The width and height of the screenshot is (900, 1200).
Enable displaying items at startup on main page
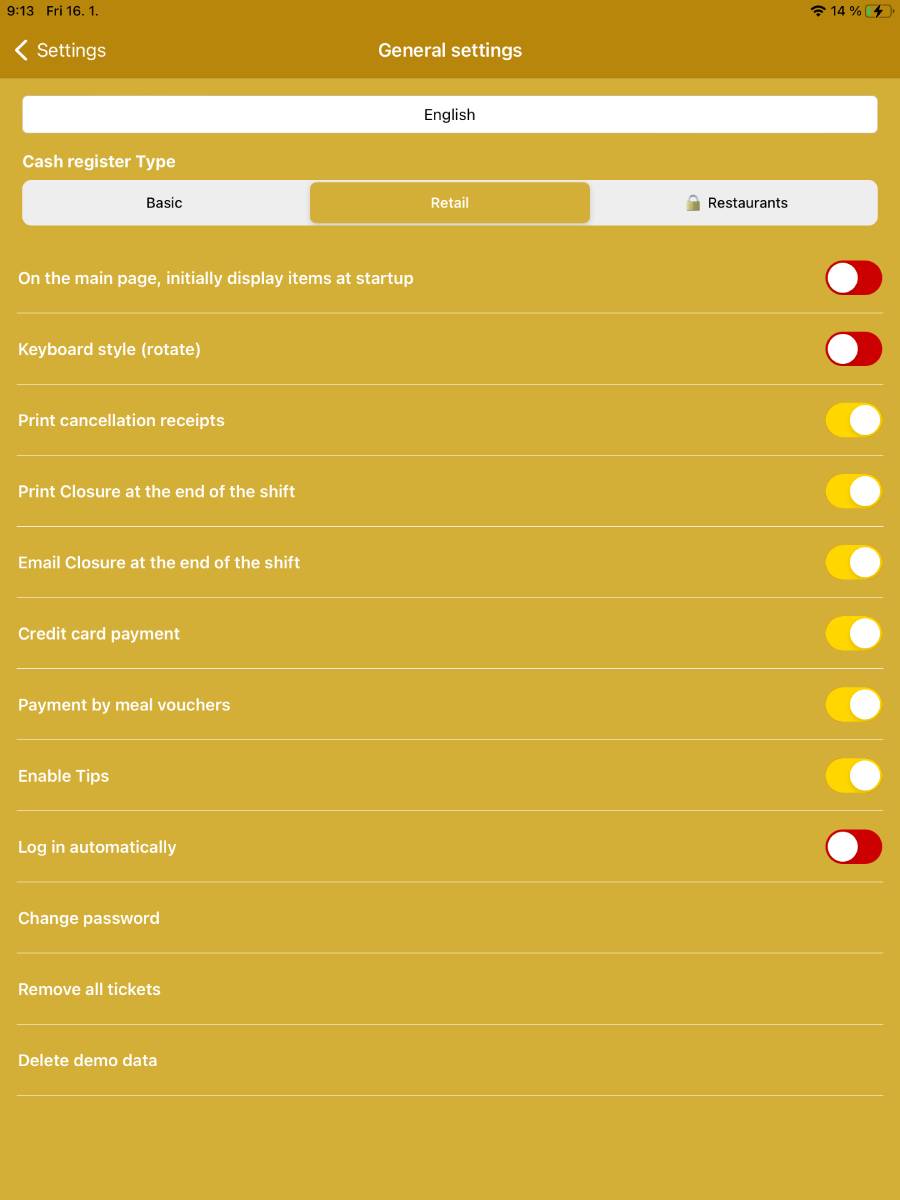click(853, 278)
